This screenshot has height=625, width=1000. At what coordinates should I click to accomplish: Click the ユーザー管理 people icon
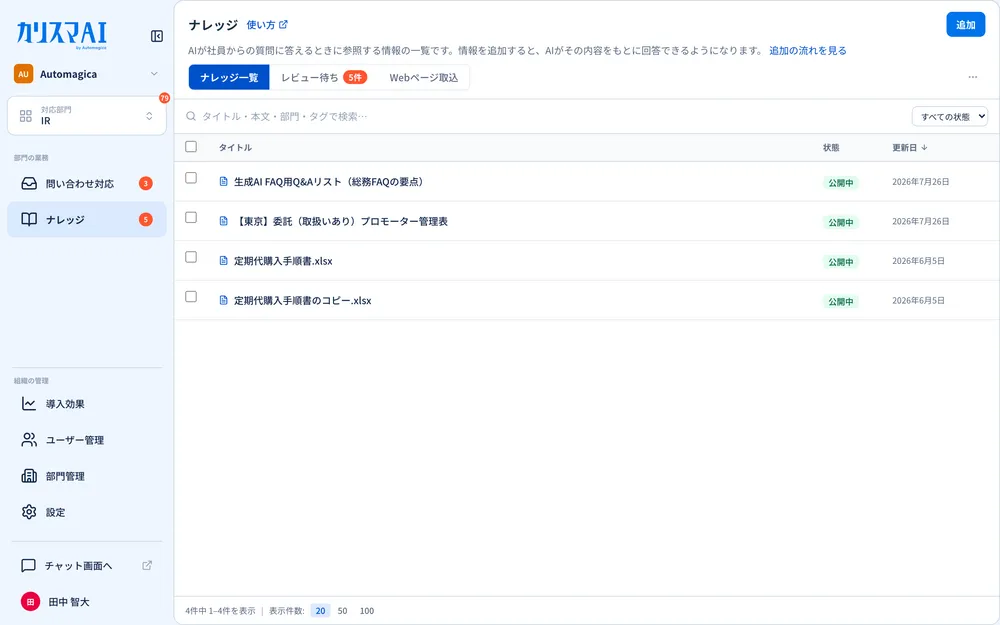(29, 439)
